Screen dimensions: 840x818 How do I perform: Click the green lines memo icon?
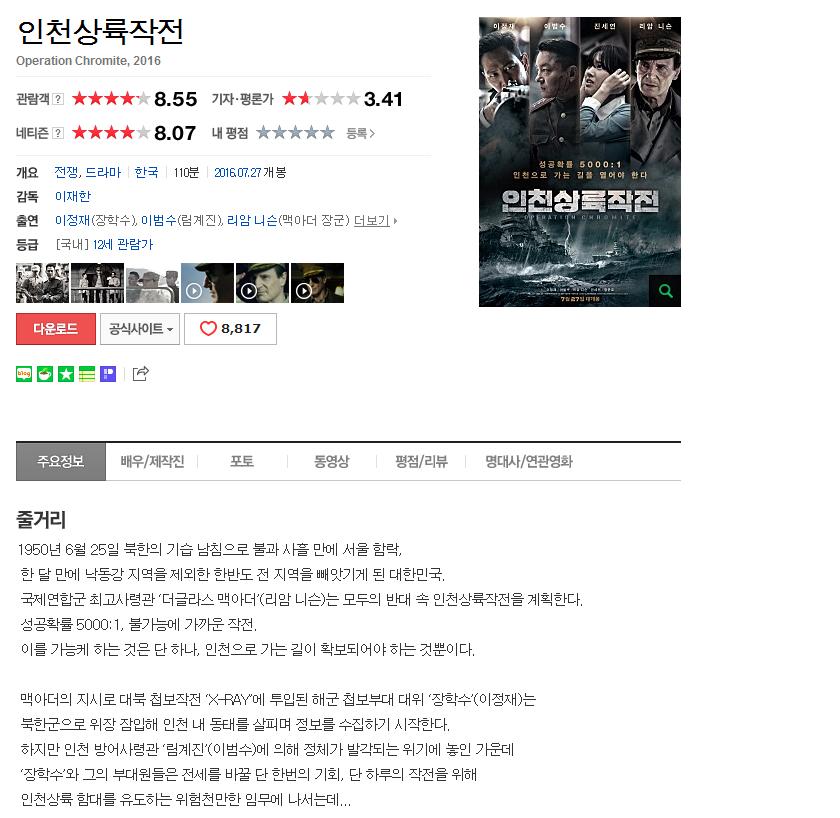click(87, 374)
